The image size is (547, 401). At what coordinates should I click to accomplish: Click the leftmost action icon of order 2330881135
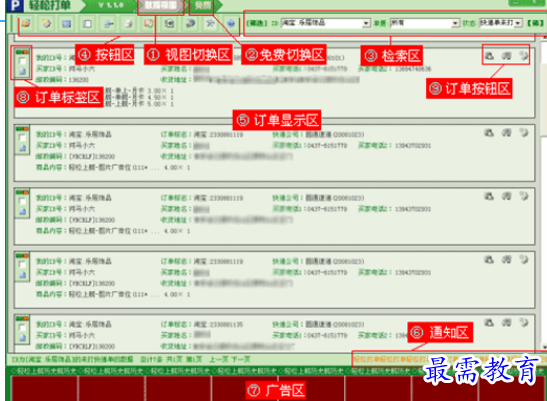[489, 322]
